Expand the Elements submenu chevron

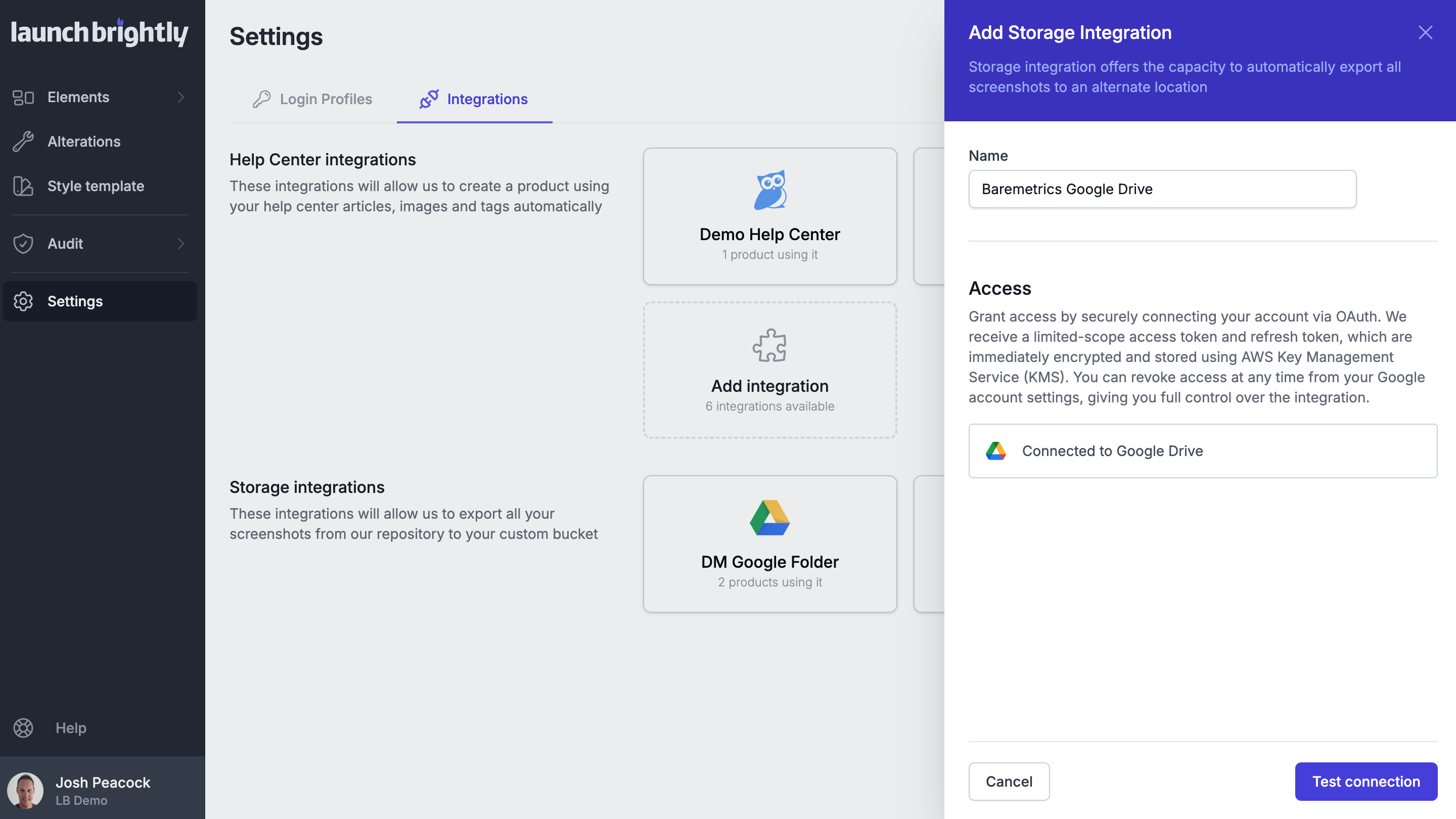(181, 97)
